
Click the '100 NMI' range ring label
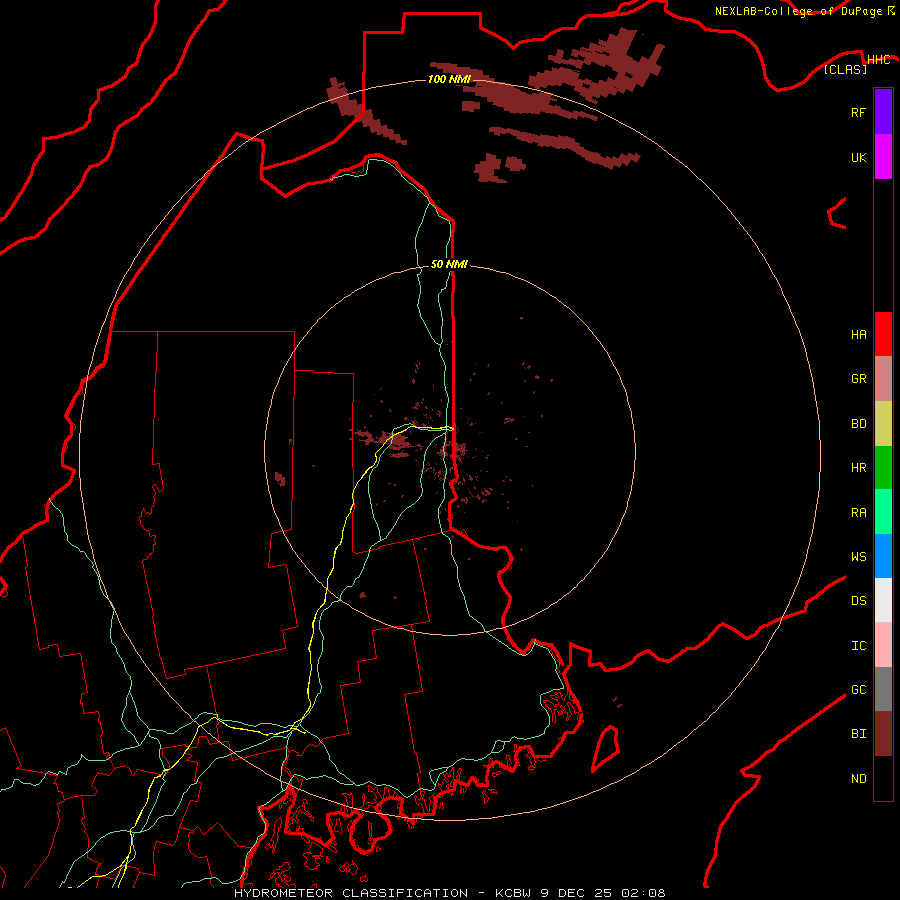[449, 79]
